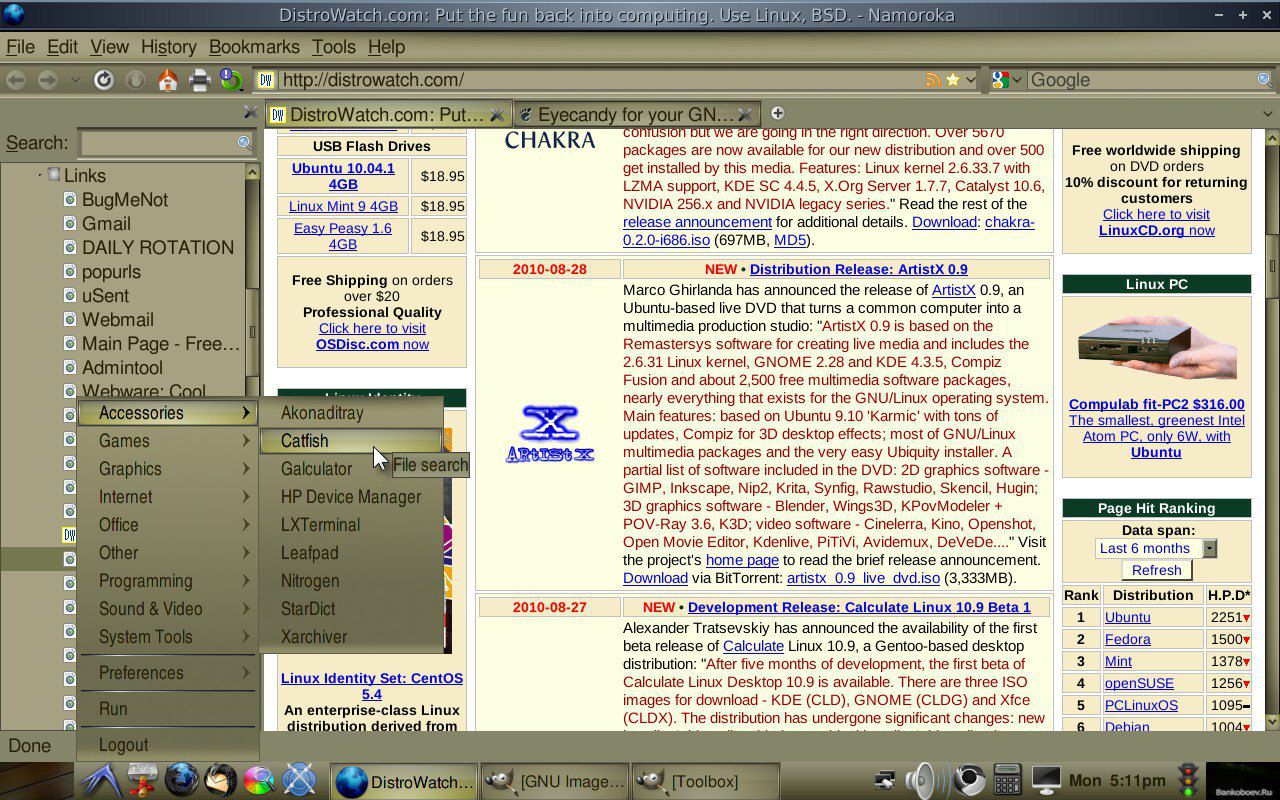
Task: Open the Arch Linux start menu icon
Action: point(101,781)
